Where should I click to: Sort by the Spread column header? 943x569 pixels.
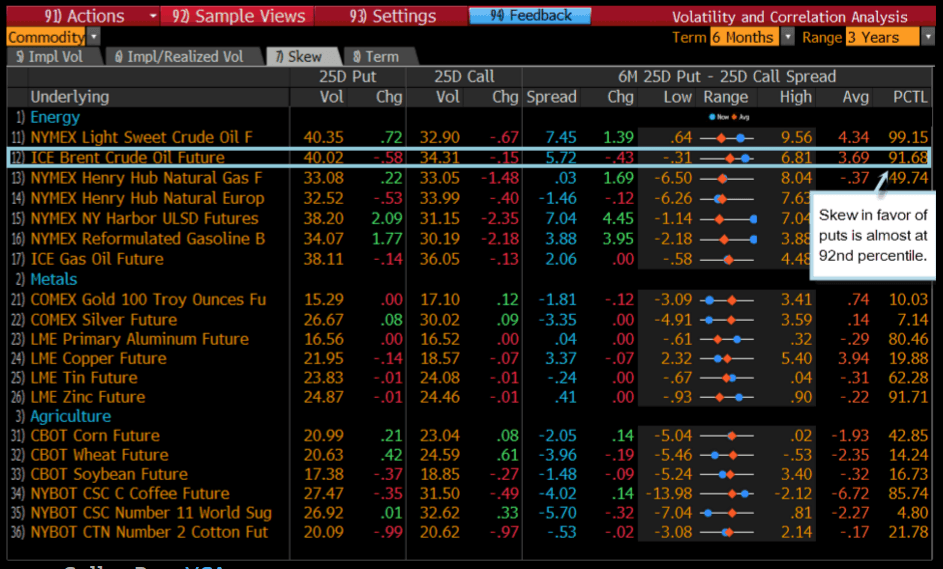[x=551, y=97]
